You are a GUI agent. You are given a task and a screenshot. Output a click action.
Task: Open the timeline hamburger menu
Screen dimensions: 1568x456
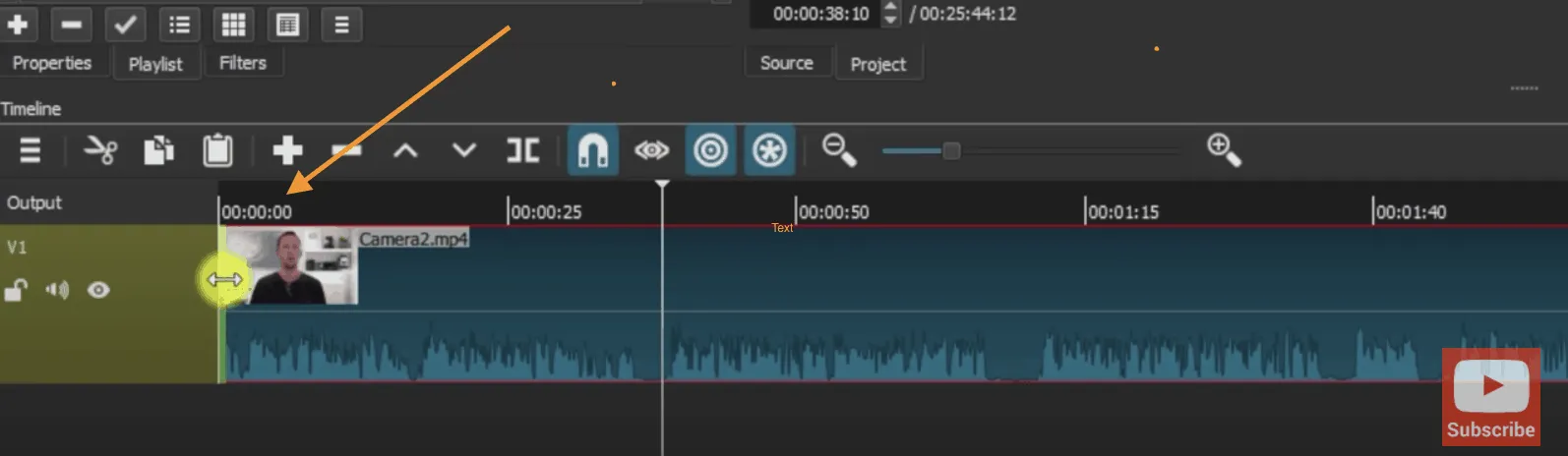coord(30,150)
